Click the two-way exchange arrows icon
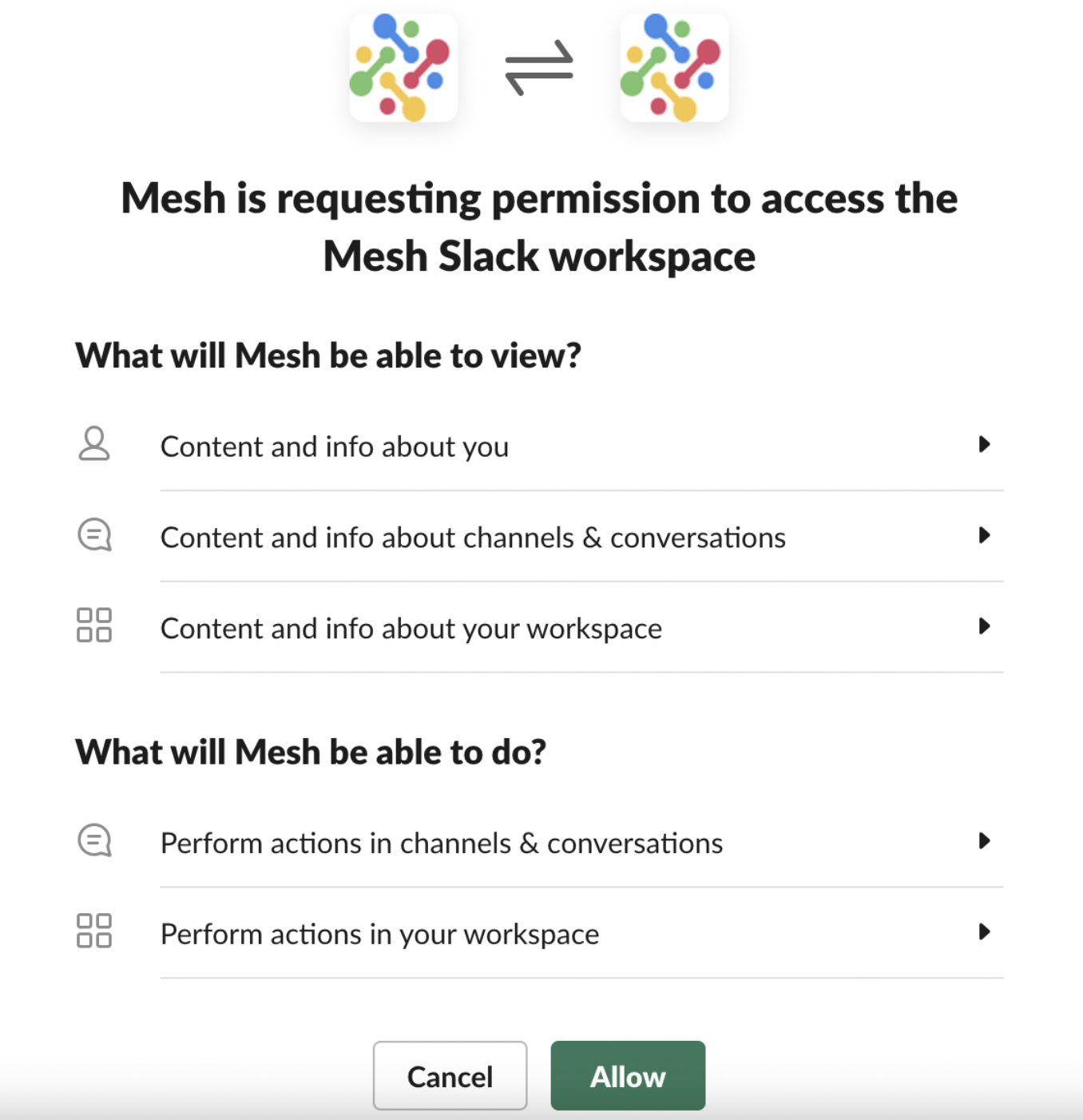 tap(539, 68)
